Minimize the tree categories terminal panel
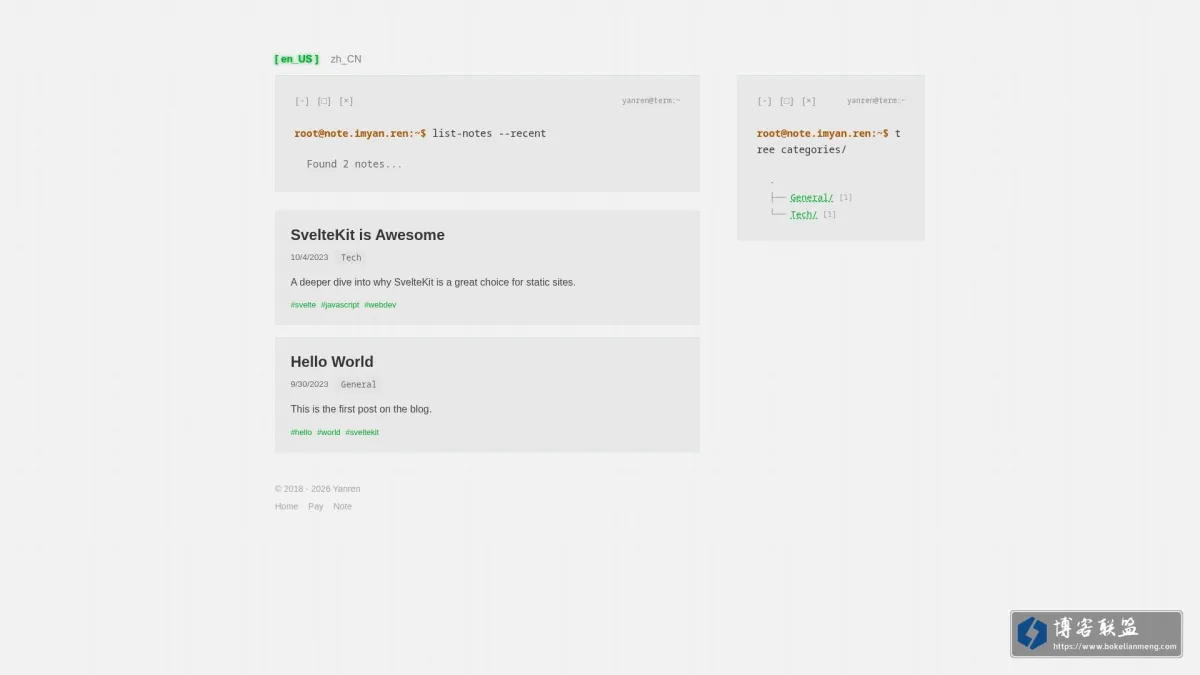 pyautogui.click(x=765, y=101)
